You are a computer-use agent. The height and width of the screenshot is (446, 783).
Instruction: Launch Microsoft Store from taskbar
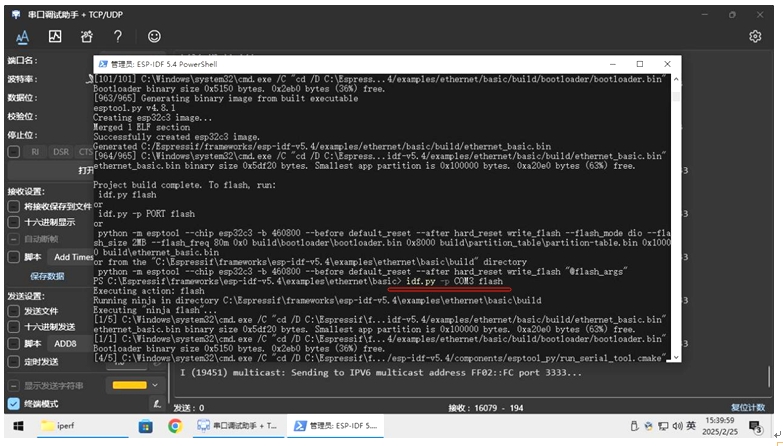coord(145,426)
